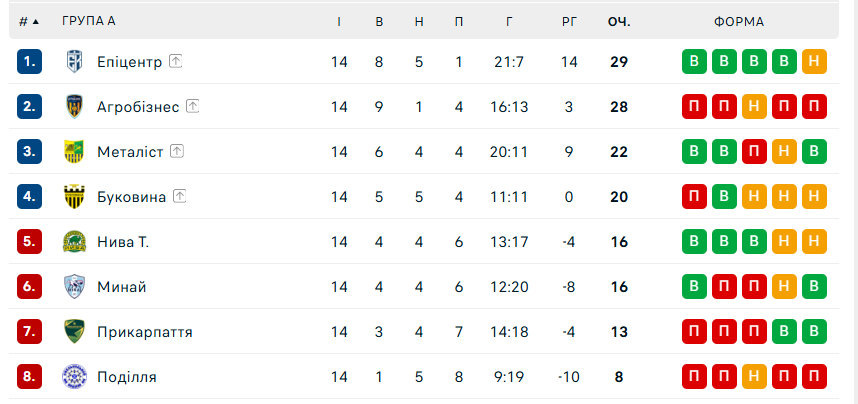Click the Нива Т. club logo
The width and height of the screenshot is (858, 404).
click(x=73, y=242)
